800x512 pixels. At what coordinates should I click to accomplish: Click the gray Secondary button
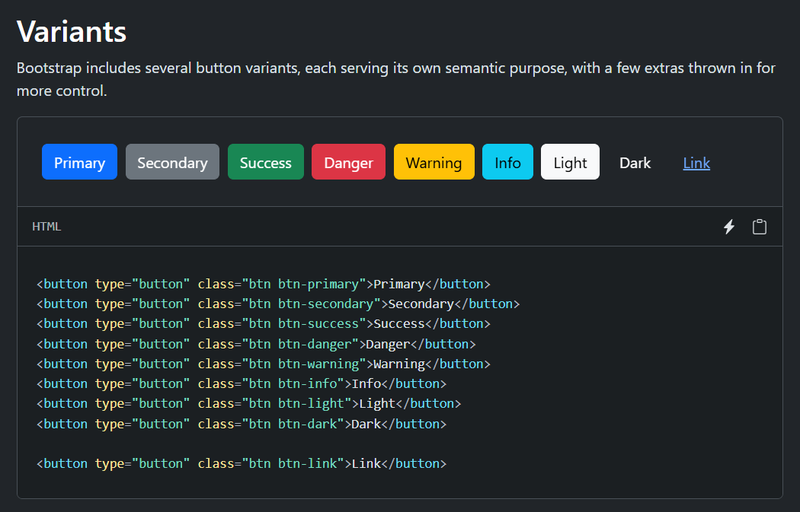point(172,162)
